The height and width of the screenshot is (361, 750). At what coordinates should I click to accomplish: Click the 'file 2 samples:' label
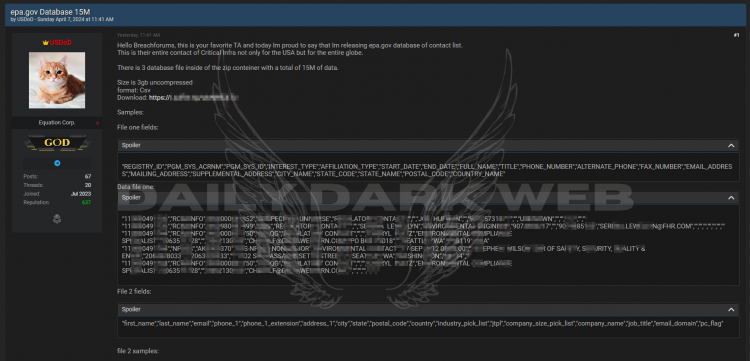coord(138,351)
